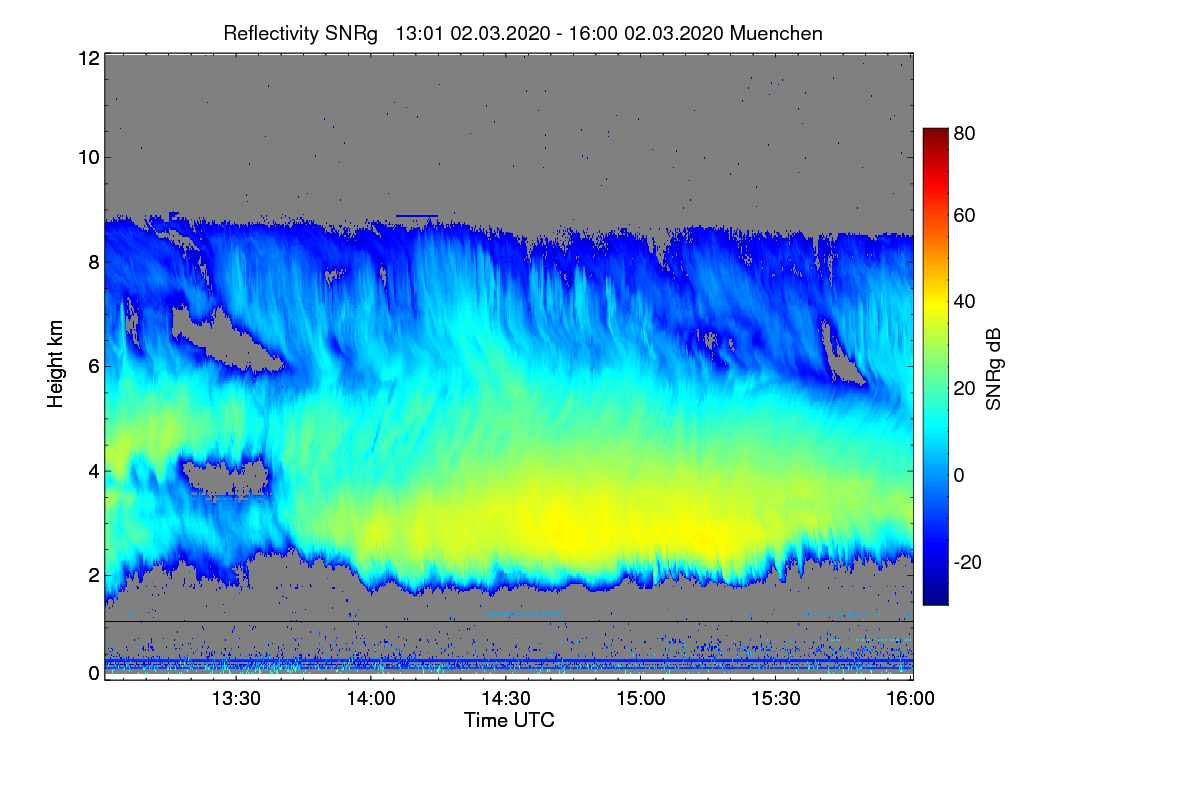Click the 60 colorbar tick label
This screenshot has height=800, width=1200.
pos(964,215)
